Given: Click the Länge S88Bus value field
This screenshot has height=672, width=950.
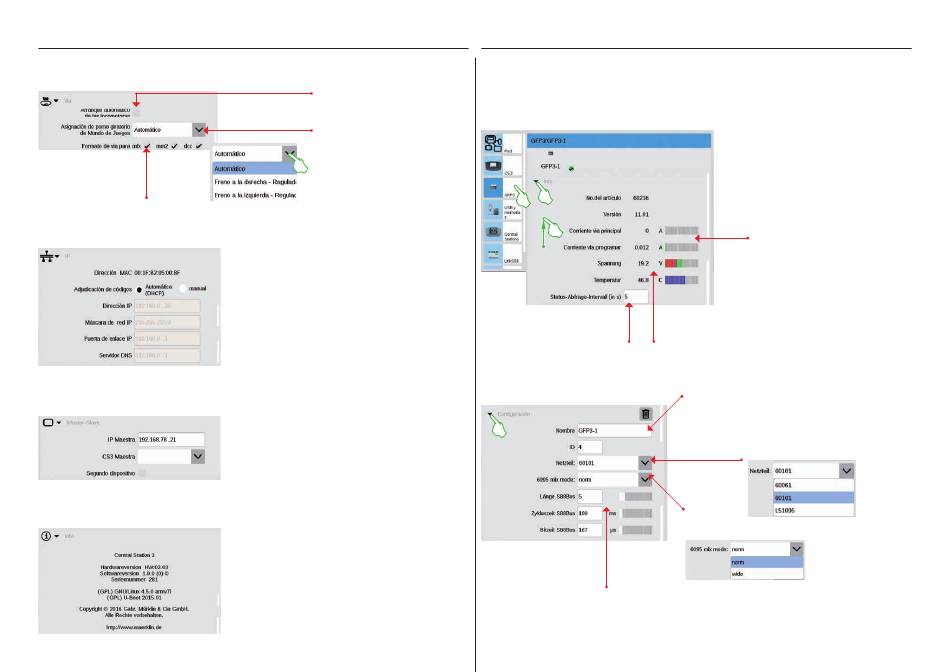Looking at the screenshot, I should point(590,496).
